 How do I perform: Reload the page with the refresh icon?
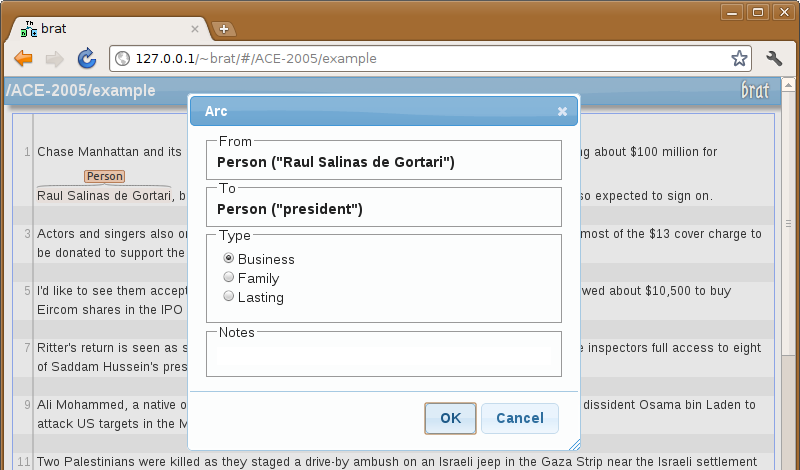87,58
